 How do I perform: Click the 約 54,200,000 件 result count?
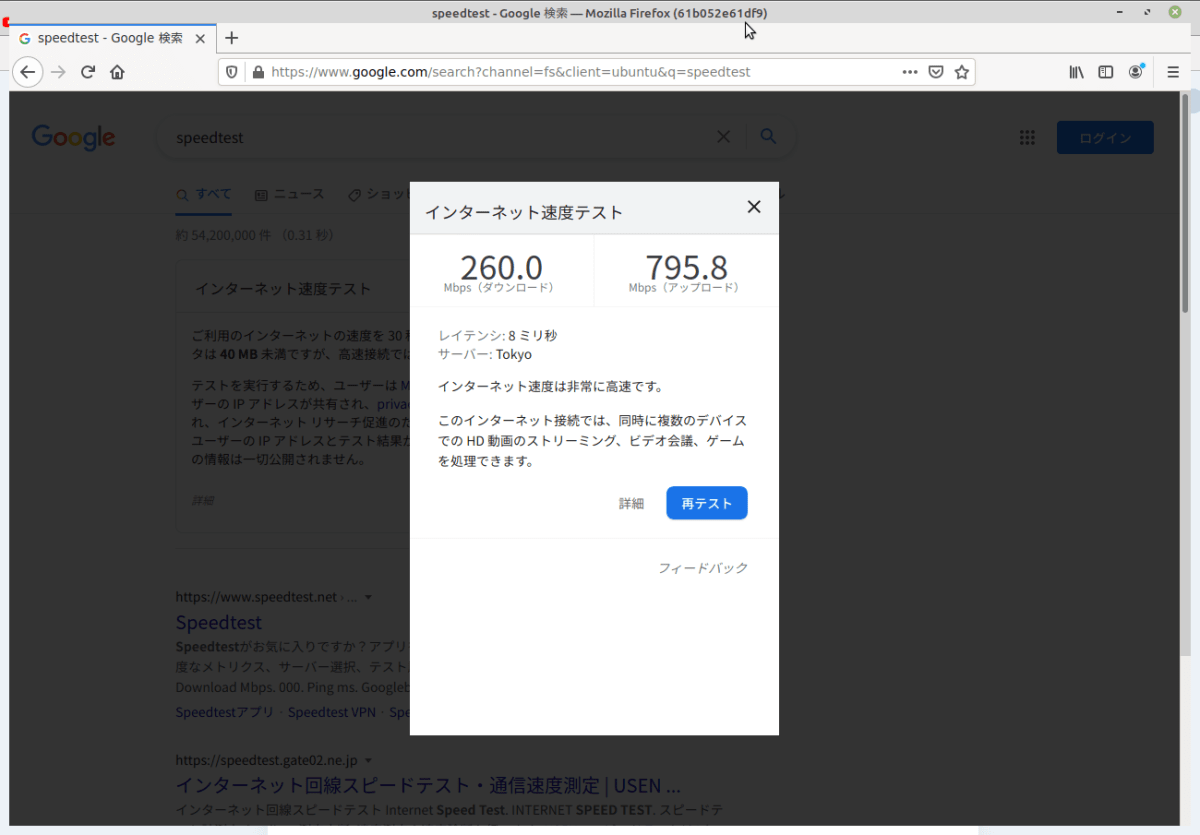coord(254,236)
